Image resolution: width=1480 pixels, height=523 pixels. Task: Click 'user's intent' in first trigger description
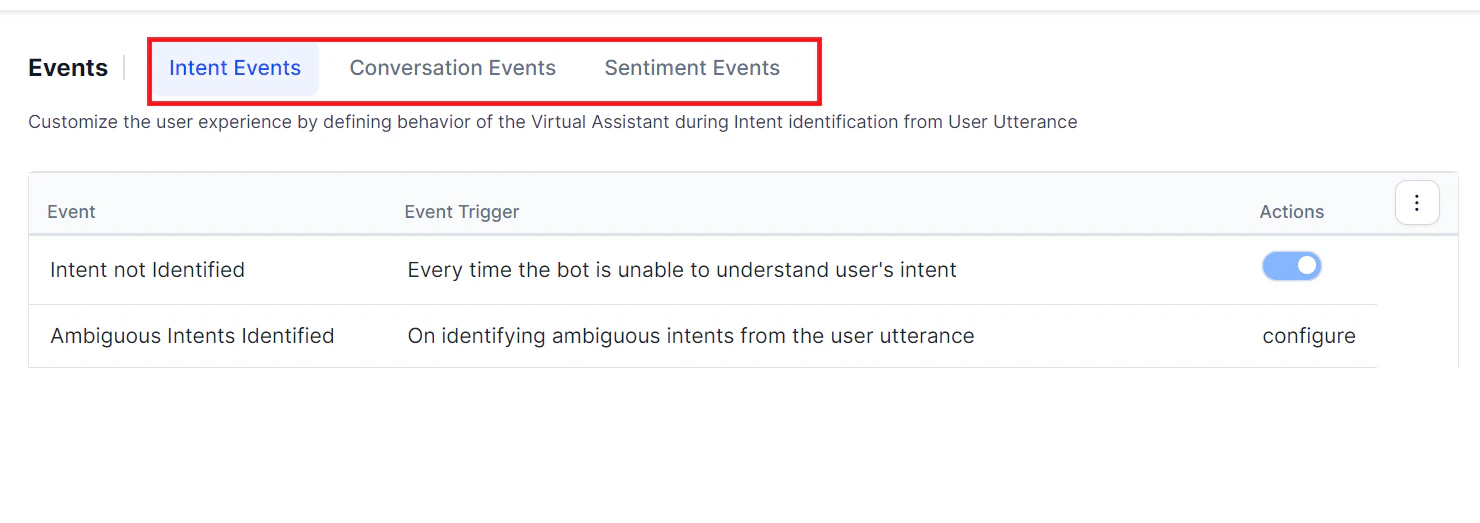[x=893, y=270]
